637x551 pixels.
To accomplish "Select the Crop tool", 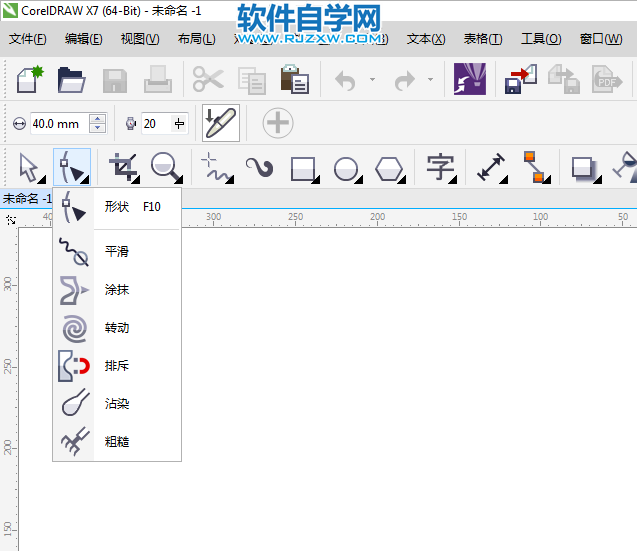I will pyautogui.click(x=124, y=167).
